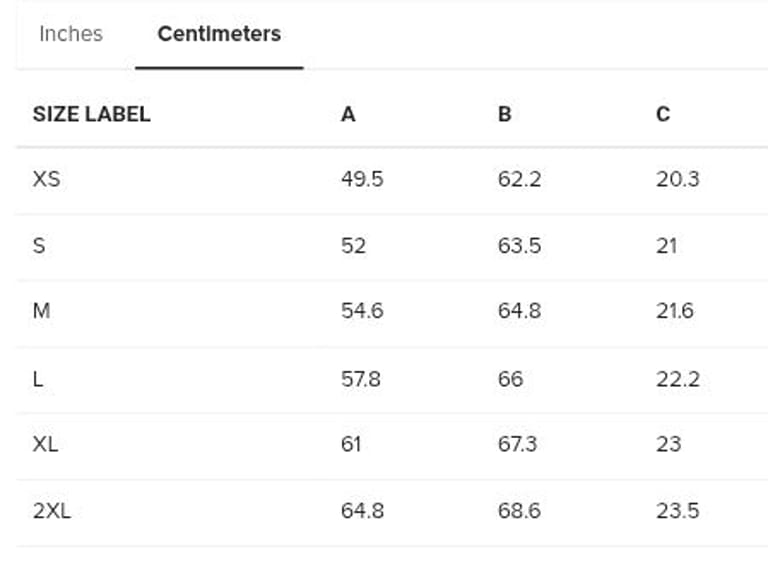Switch to the Inches tab

coord(70,34)
